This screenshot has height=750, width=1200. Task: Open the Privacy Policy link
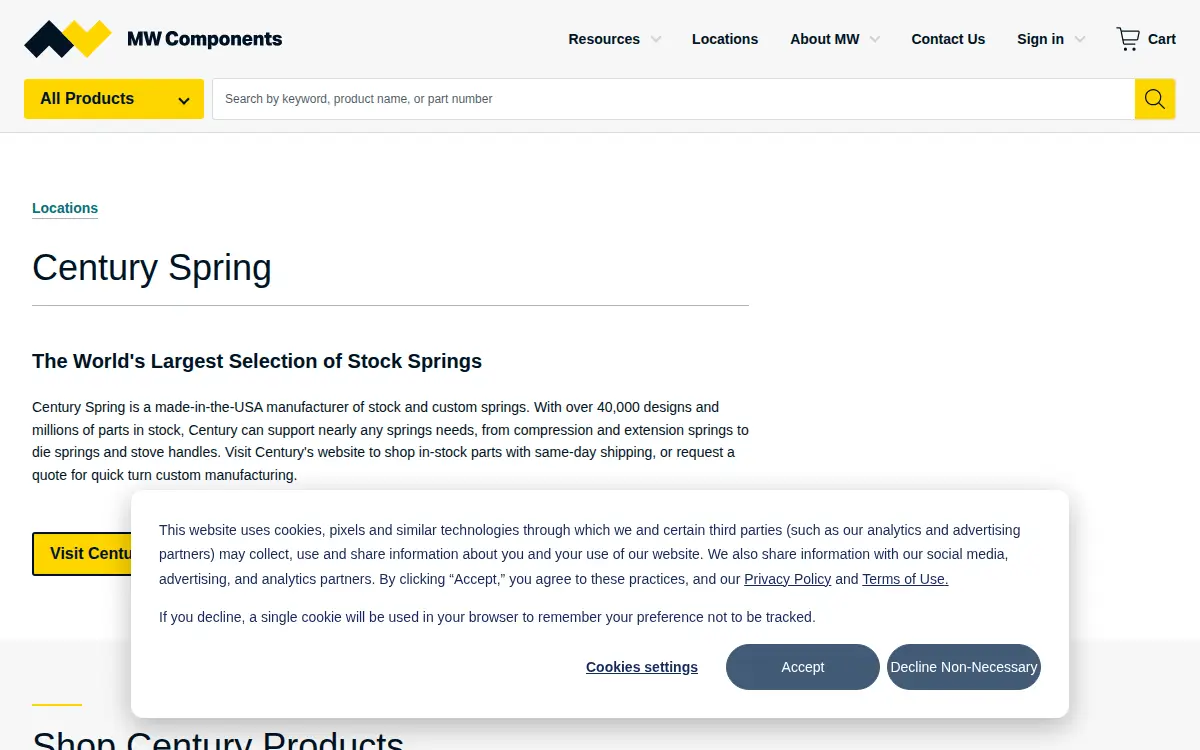[788, 579]
